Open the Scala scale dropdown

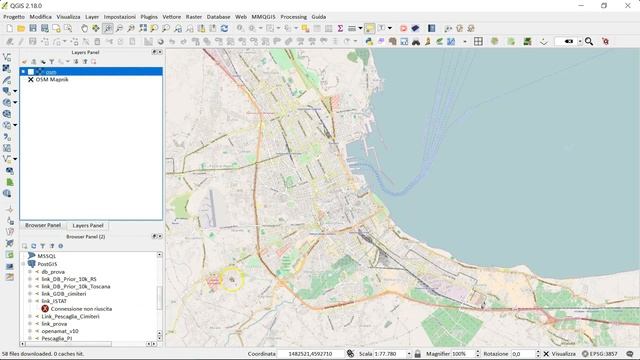[409, 353]
